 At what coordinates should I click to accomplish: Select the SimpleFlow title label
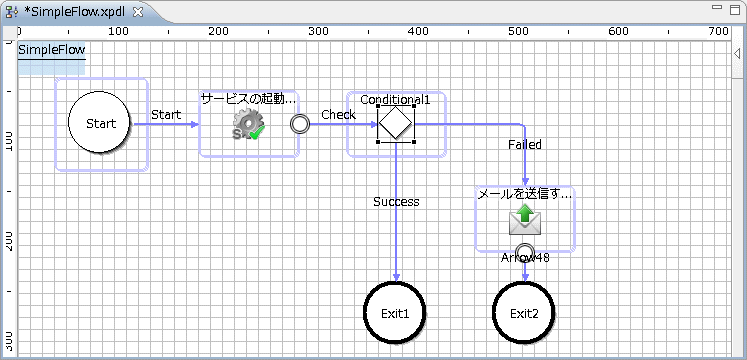tap(51, 50)
